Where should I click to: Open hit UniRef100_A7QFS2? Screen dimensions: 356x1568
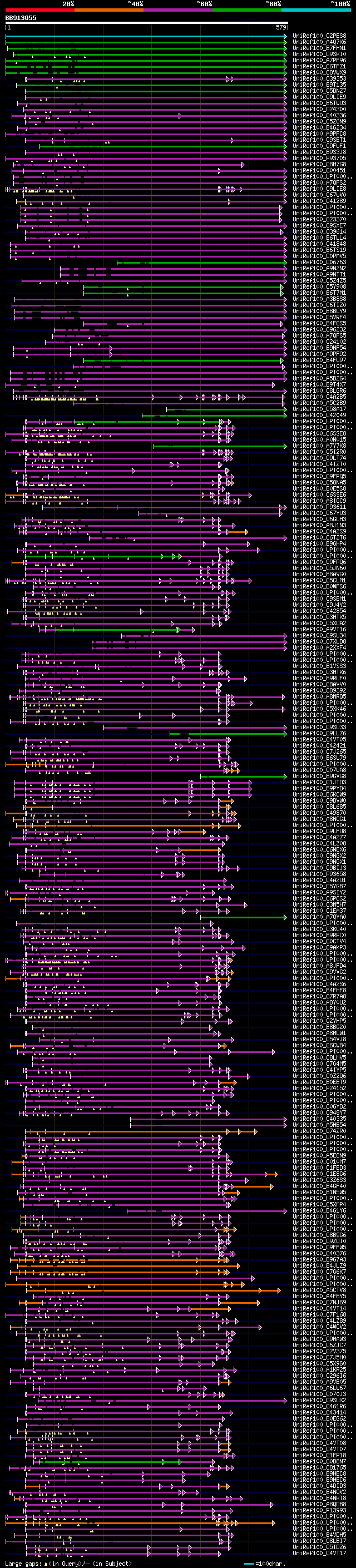tap(319, 182)
